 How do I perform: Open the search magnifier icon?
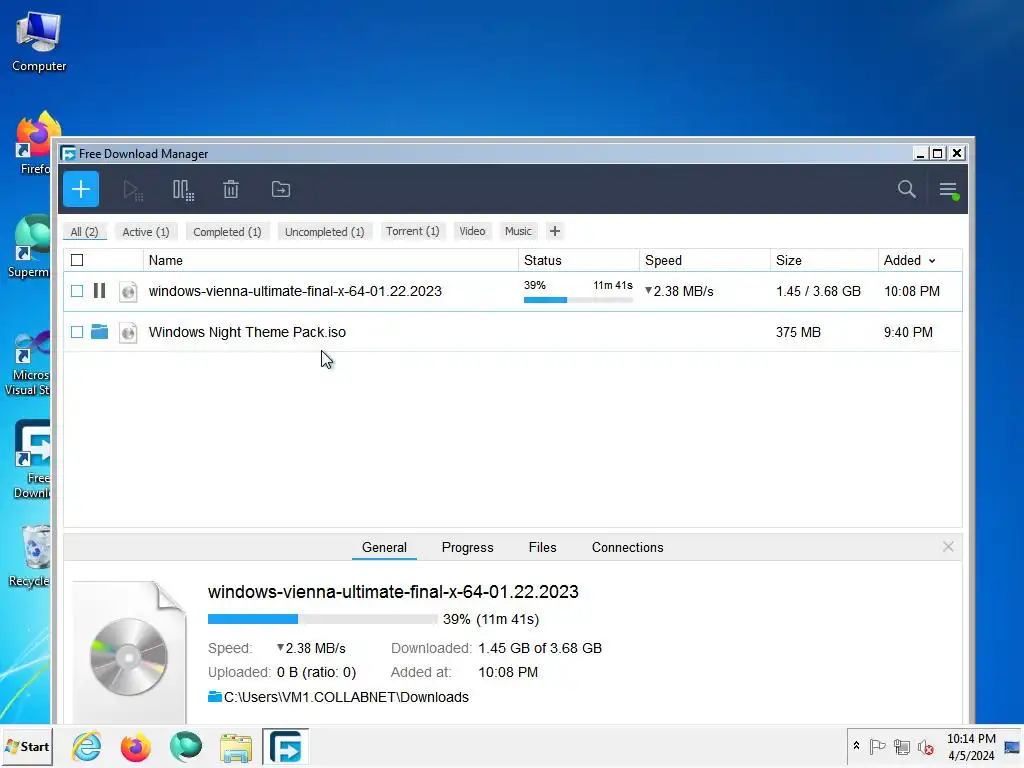tap(906, 189)
